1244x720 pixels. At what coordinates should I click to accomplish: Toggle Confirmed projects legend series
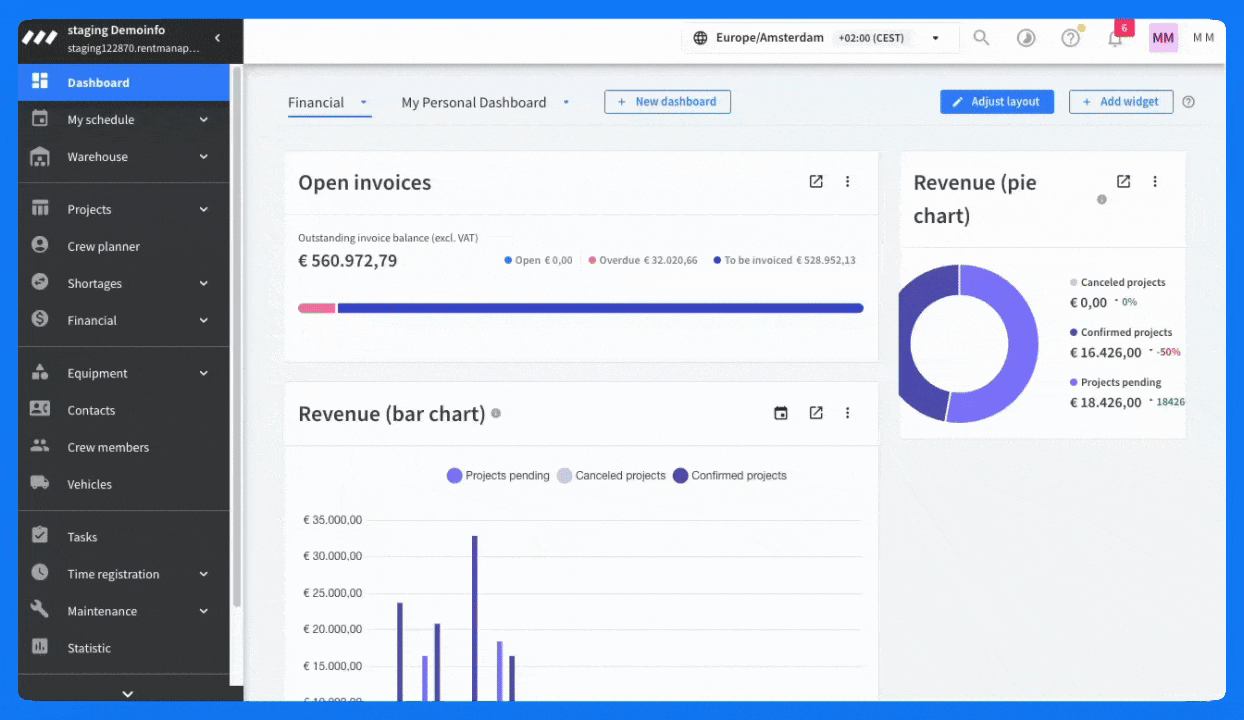(x=730, y=476)
